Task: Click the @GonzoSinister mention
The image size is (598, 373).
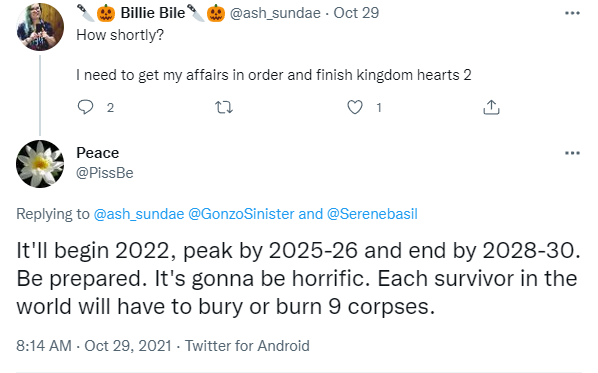Action: point(241,214)
